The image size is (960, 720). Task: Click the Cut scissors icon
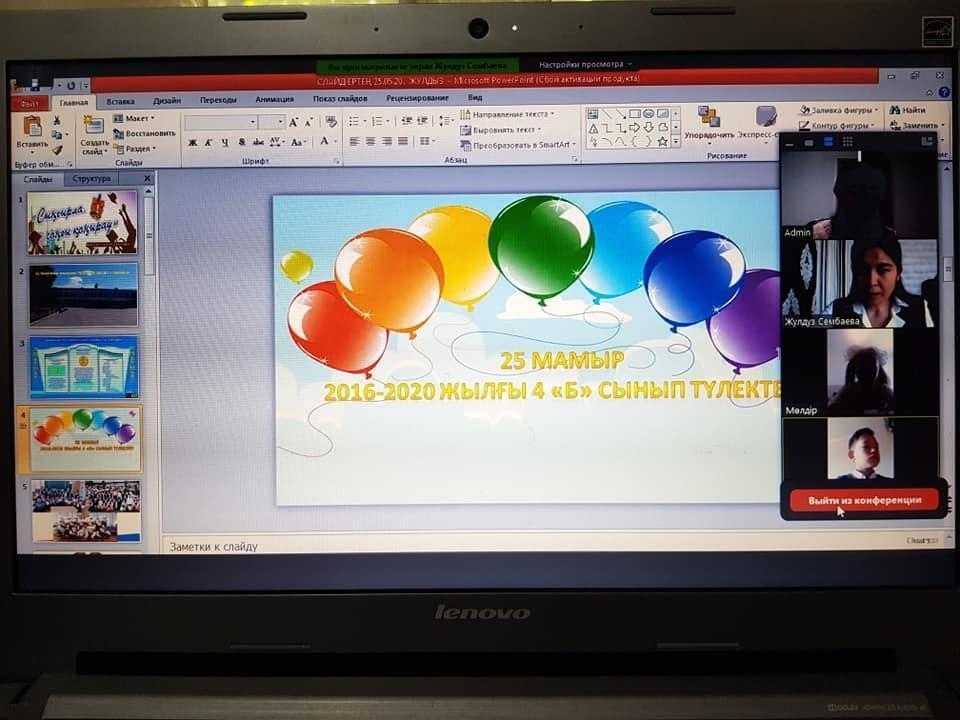tap(57, 120)
